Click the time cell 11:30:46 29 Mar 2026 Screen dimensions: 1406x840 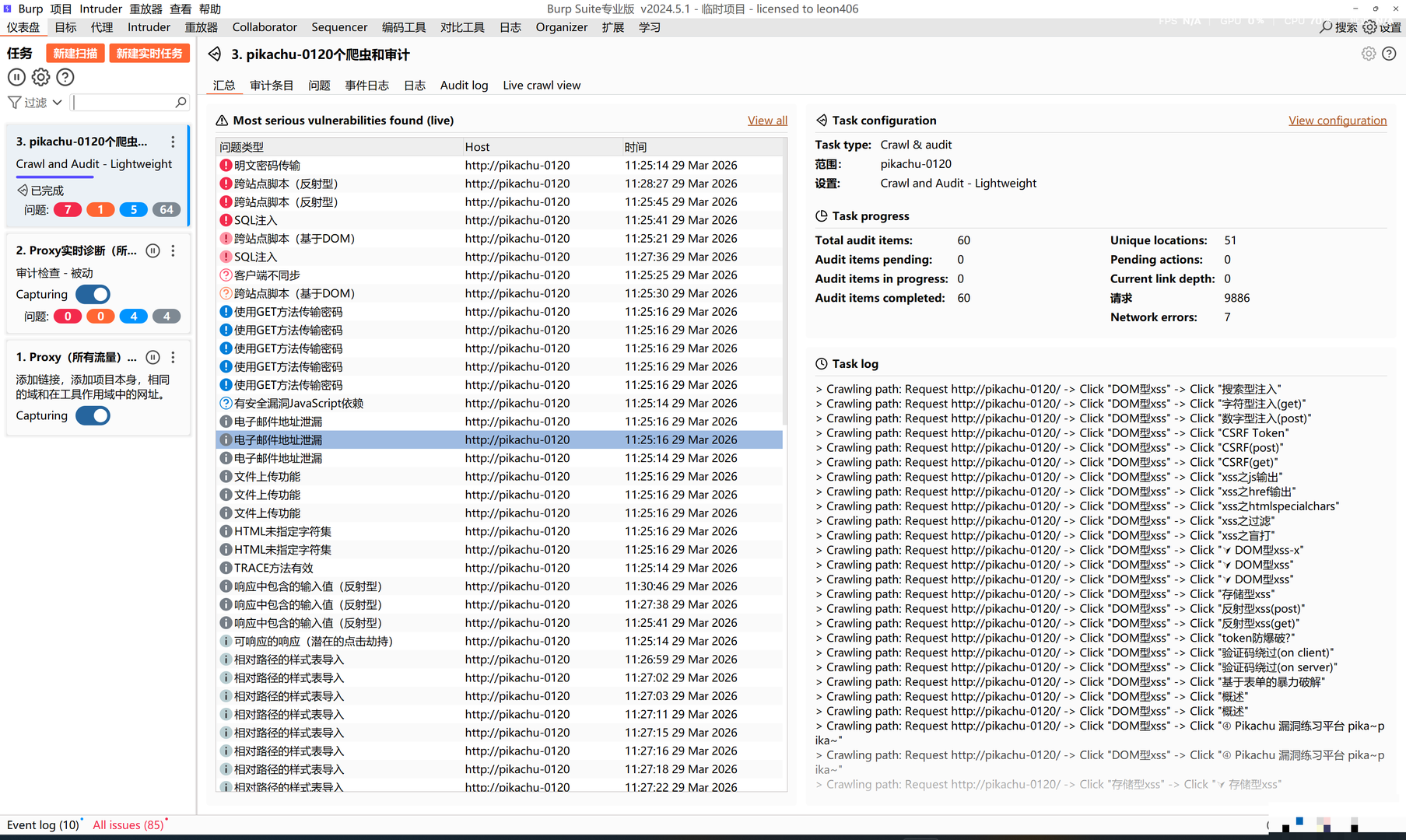tap(681, 586)
